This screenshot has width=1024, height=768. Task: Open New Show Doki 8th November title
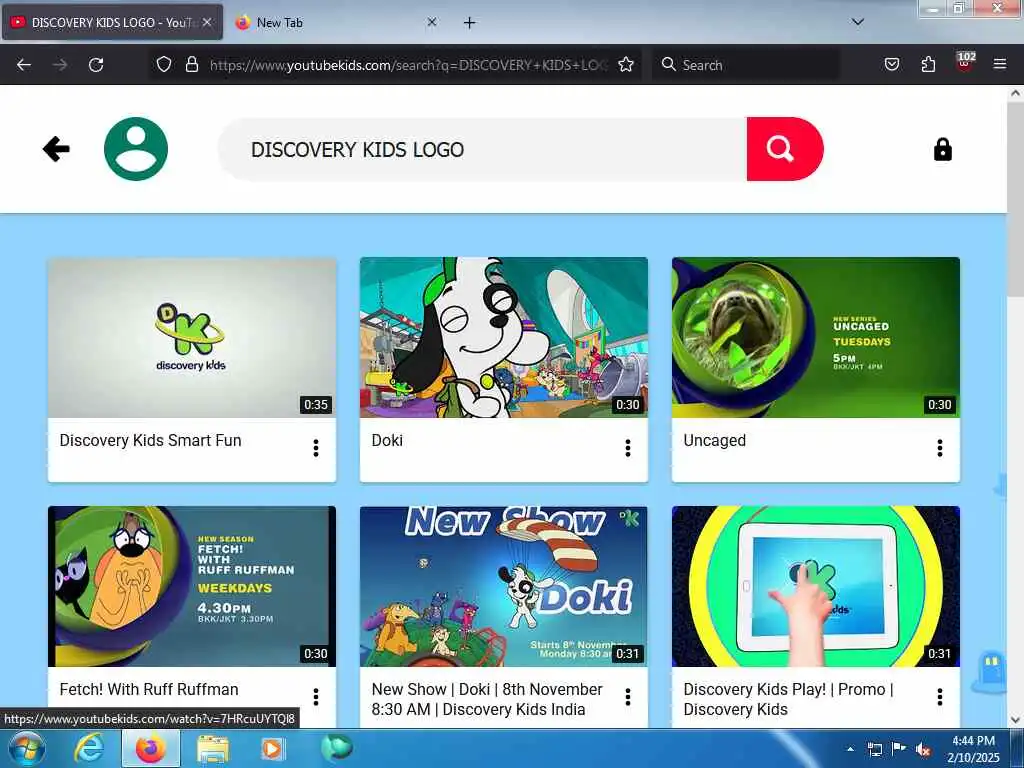coord(487,699)
